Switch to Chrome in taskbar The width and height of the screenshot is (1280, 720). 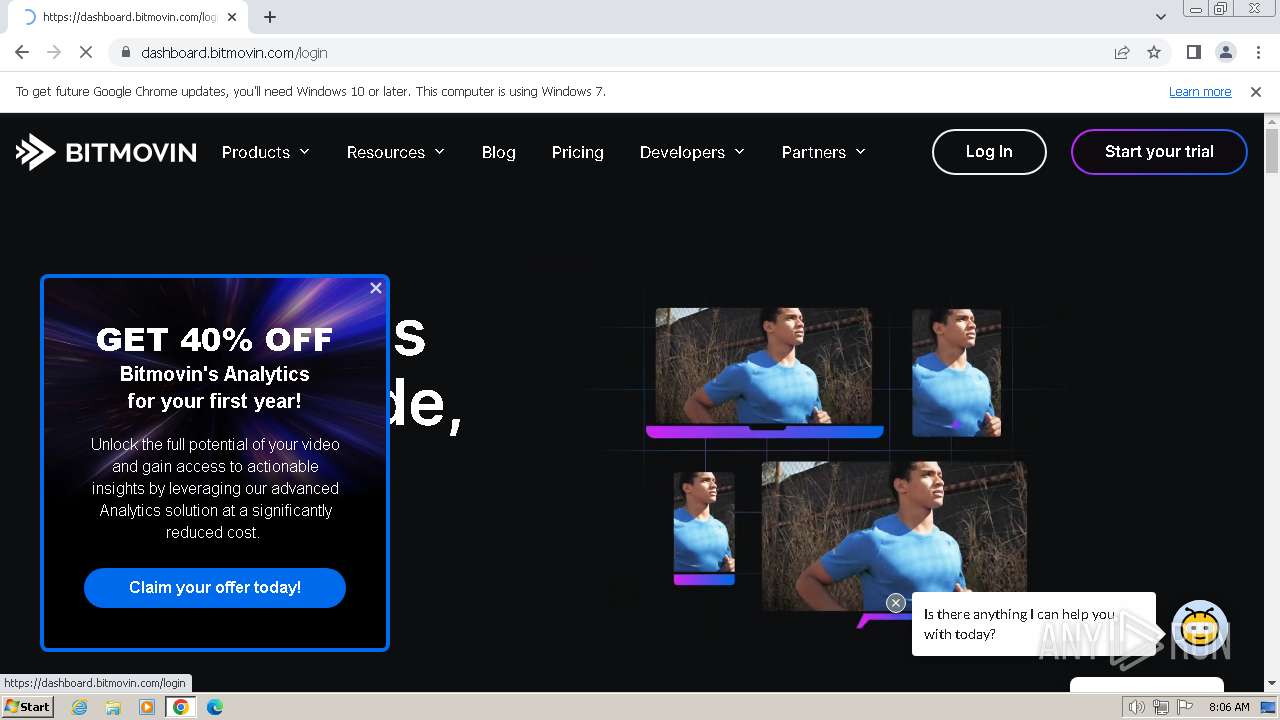(181, 707)
